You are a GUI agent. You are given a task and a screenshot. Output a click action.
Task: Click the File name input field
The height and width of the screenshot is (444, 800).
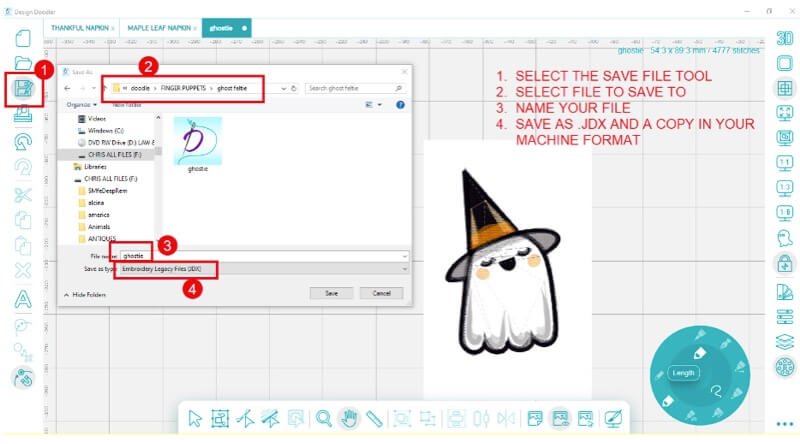tap(264, 256)
